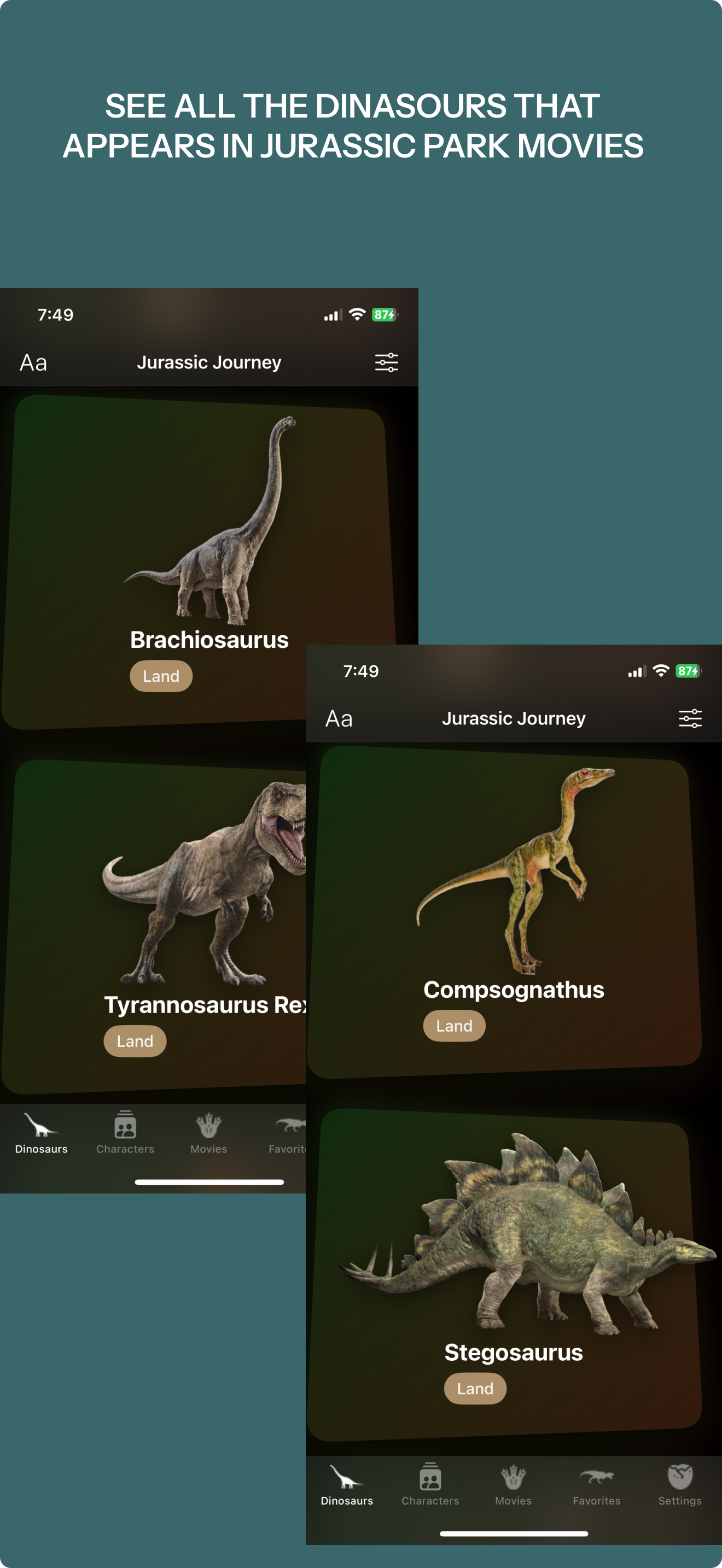This screenshot has height=1568, width=722.
Task: Select Movies tab icon in back screenshot
Action: [209, 1125]
